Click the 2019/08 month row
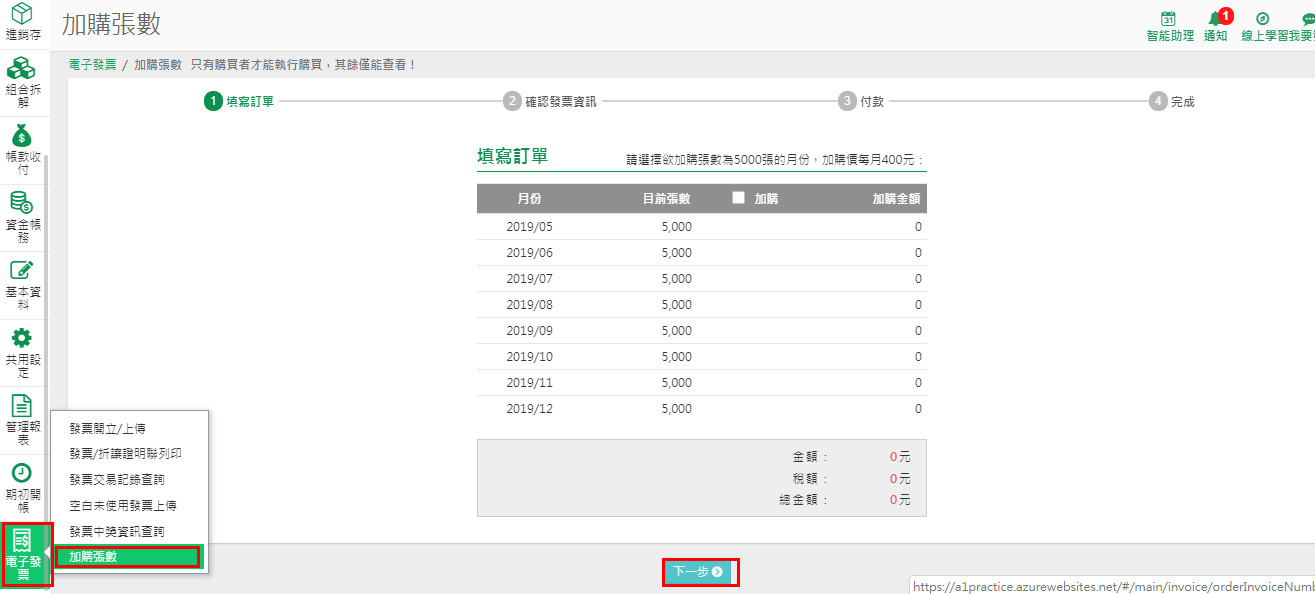Viewport: 1315px width, 594px height. click(x=701, y=305)
